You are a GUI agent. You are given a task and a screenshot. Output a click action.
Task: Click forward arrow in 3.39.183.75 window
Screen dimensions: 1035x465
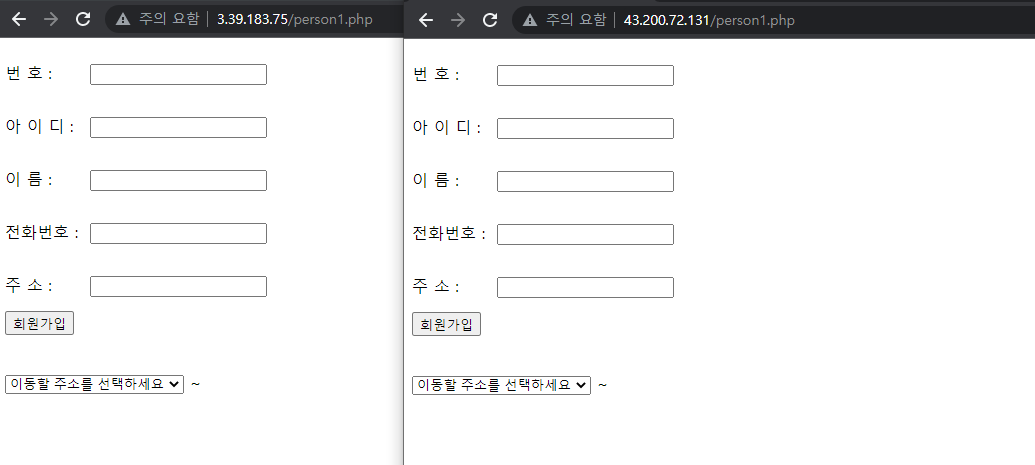[50, 19]
